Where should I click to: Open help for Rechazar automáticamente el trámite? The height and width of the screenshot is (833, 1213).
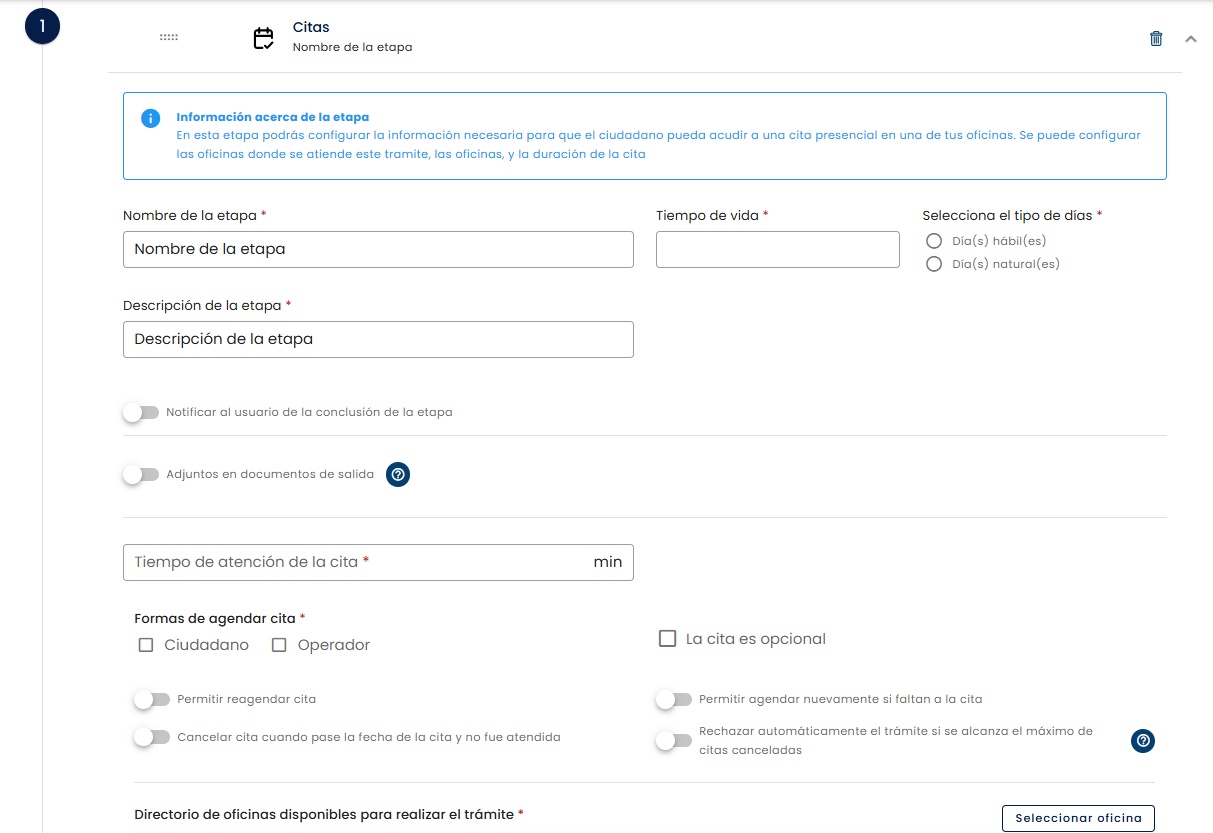(x=1143, y=741)
